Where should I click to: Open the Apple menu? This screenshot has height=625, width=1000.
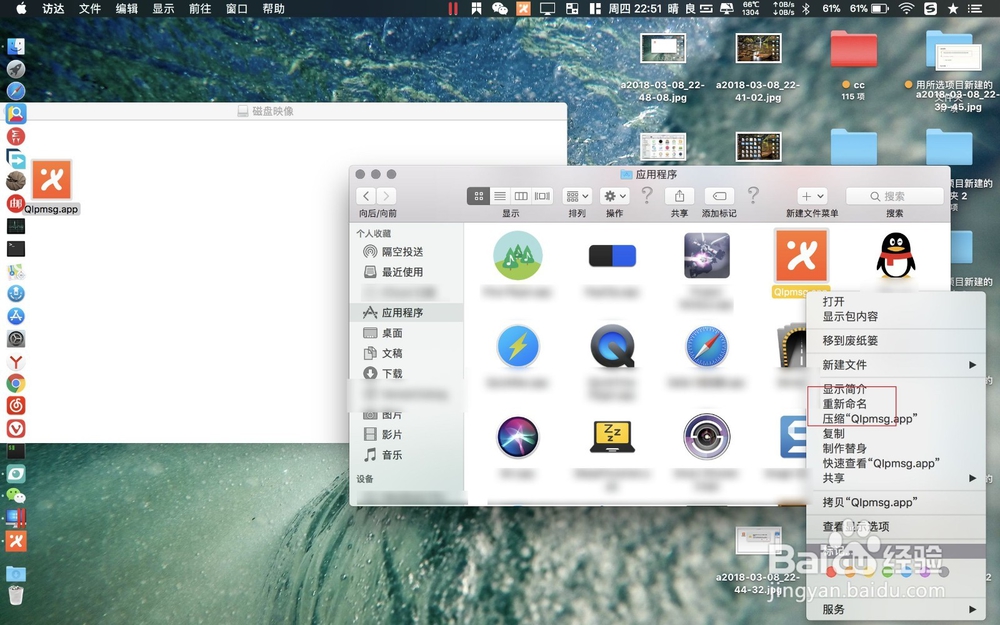click(x=21, y=8)
